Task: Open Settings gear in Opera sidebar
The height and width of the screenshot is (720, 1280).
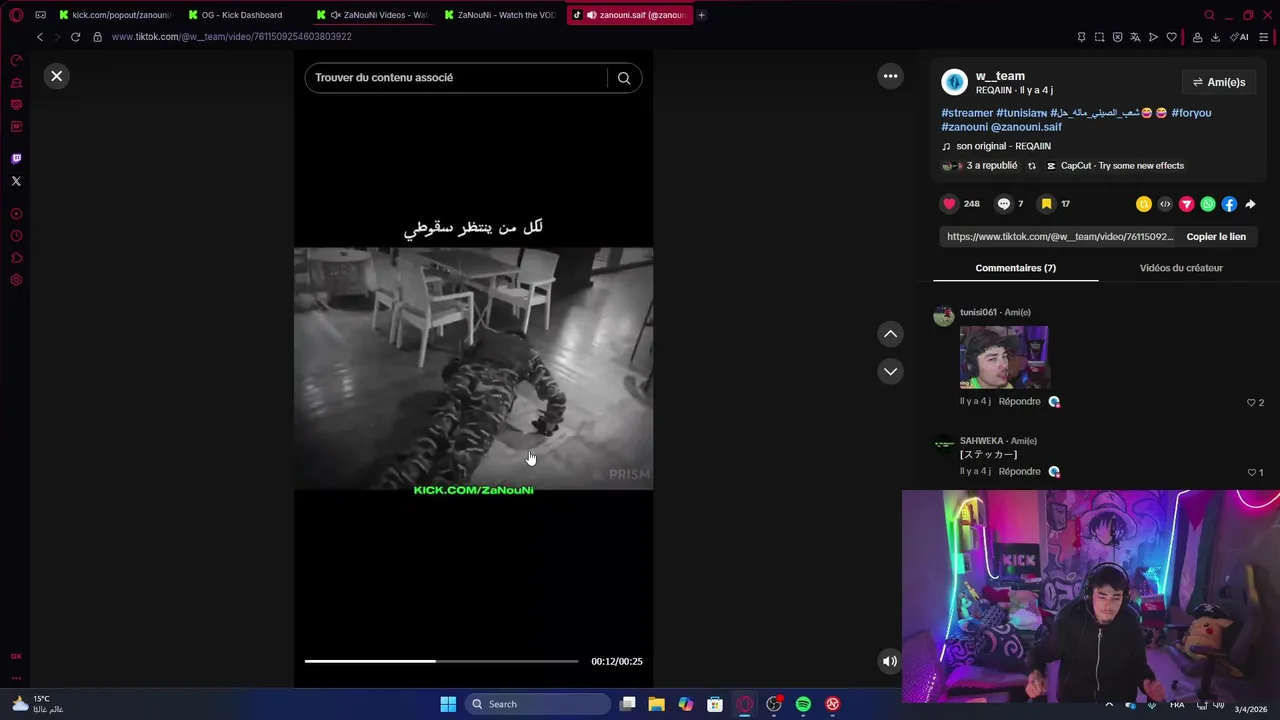Action: [x=16, y=280]
